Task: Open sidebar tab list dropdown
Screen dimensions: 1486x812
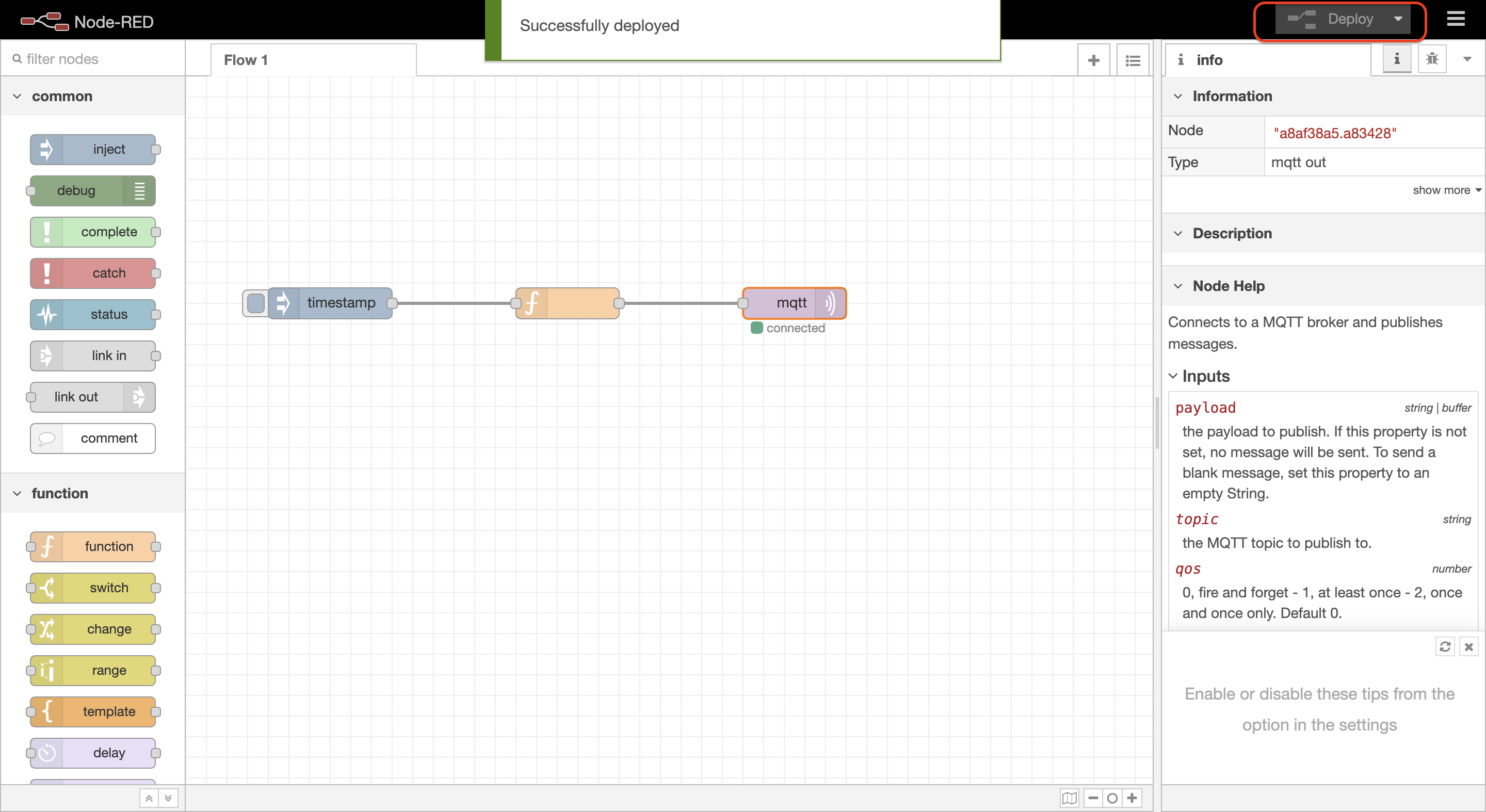Action: click(x=1467, y=59)
